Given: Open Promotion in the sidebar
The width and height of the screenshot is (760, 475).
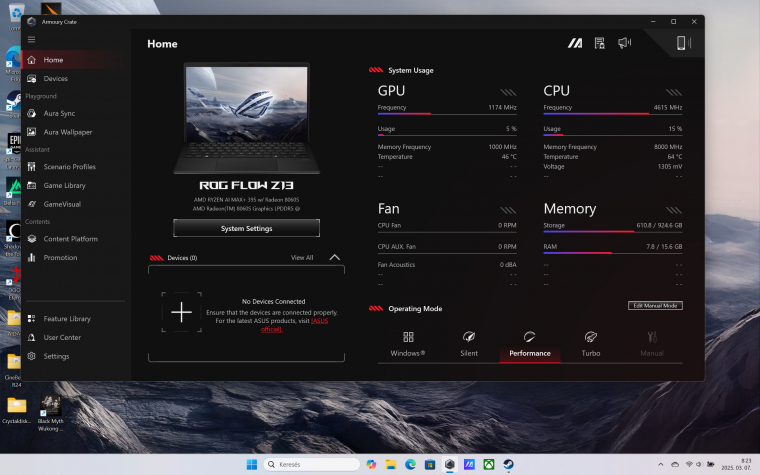Looking at the screenshot, I should [x=73, y=257].
